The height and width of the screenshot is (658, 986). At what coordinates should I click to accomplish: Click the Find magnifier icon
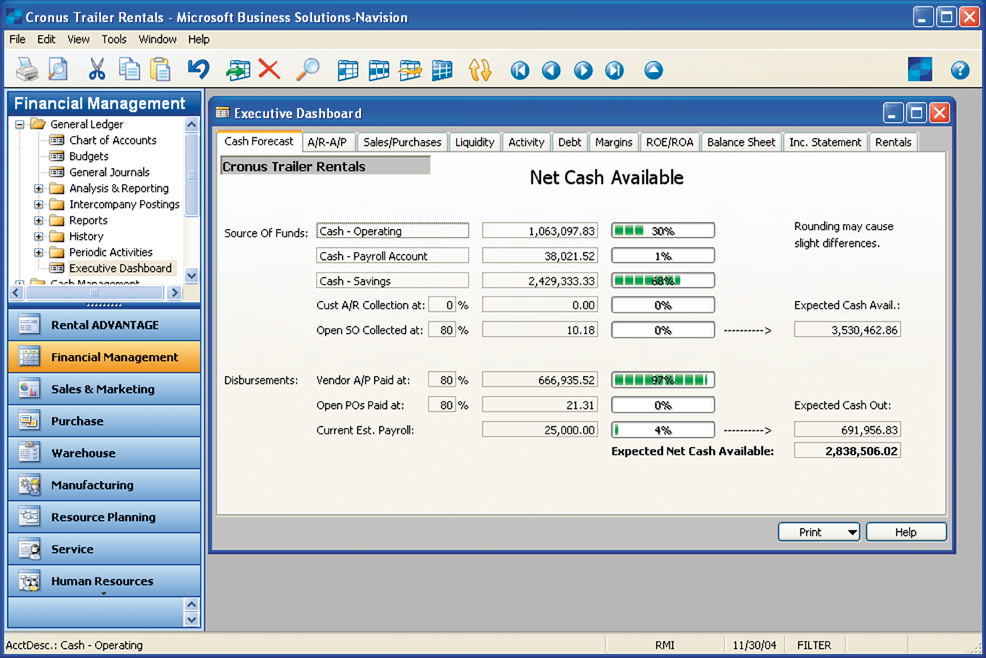click(307, 70)
